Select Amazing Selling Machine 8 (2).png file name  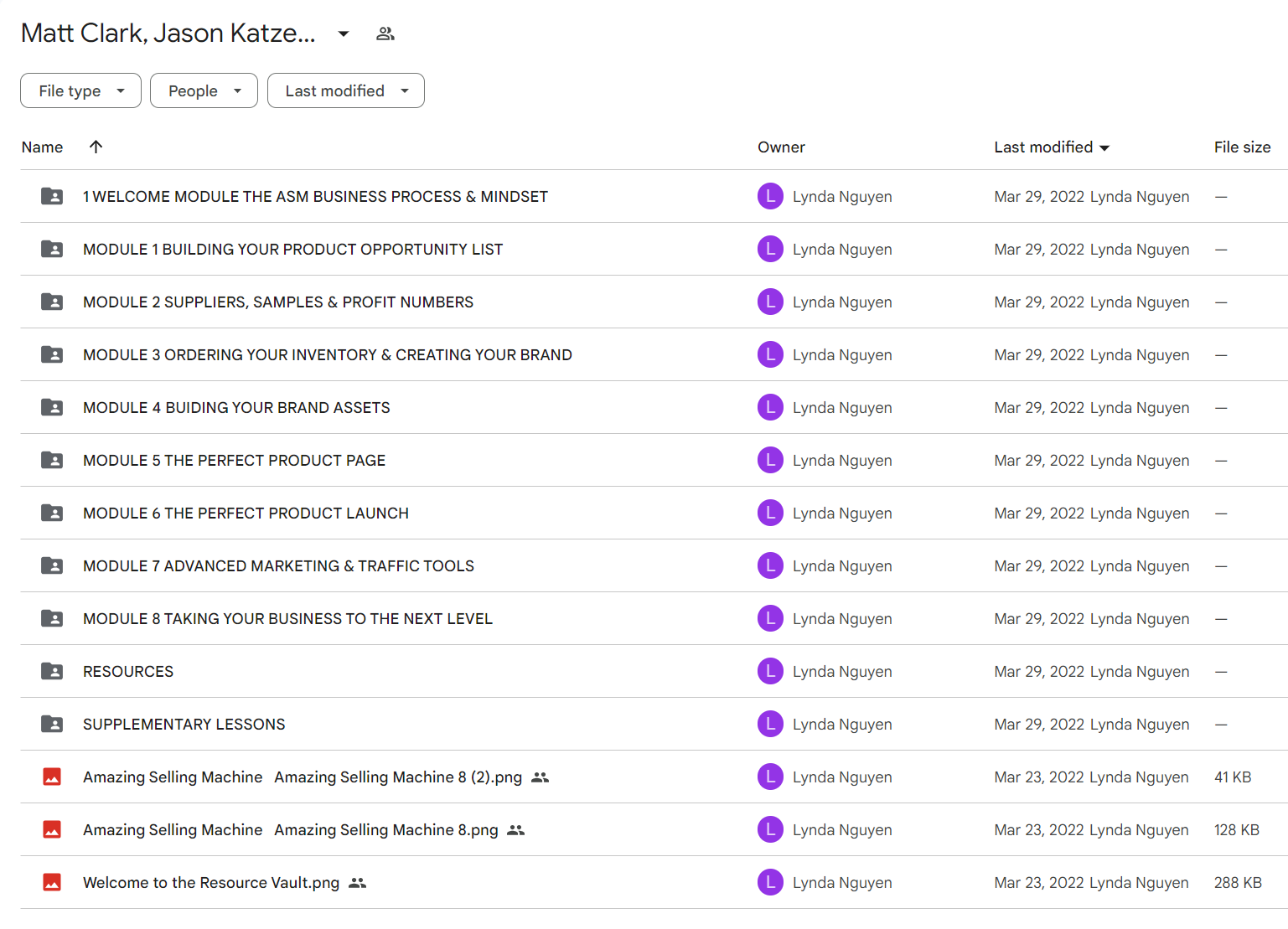pos(303,777)
